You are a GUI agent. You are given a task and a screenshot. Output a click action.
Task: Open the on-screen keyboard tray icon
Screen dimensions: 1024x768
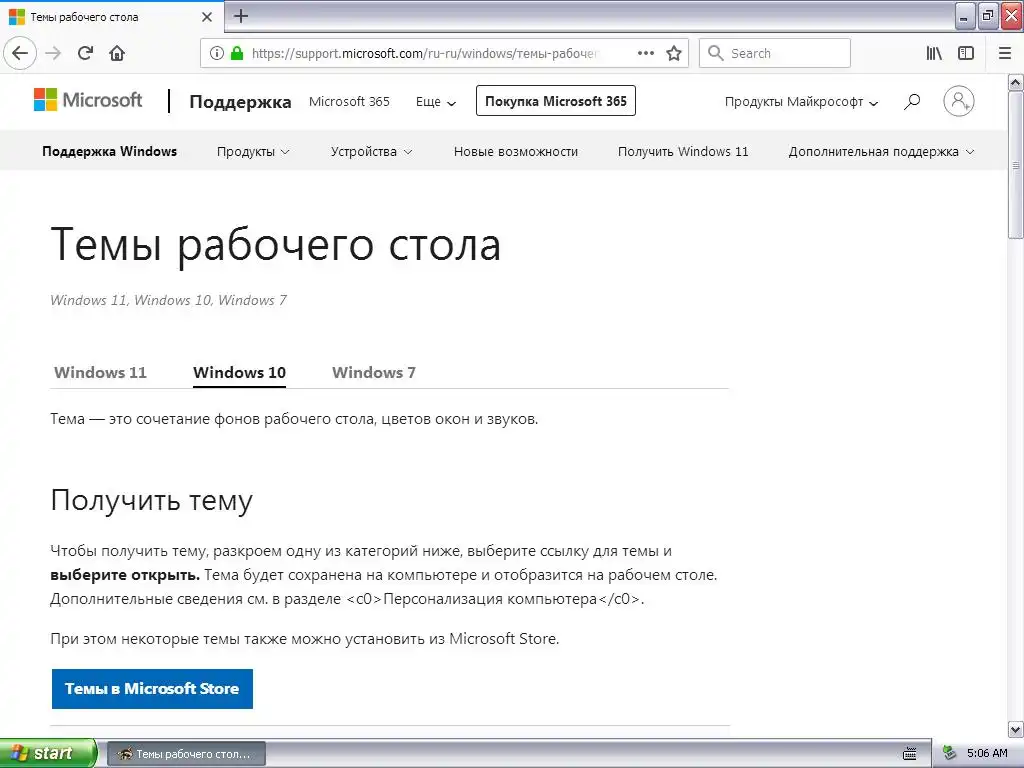click(x=910, y=754)
